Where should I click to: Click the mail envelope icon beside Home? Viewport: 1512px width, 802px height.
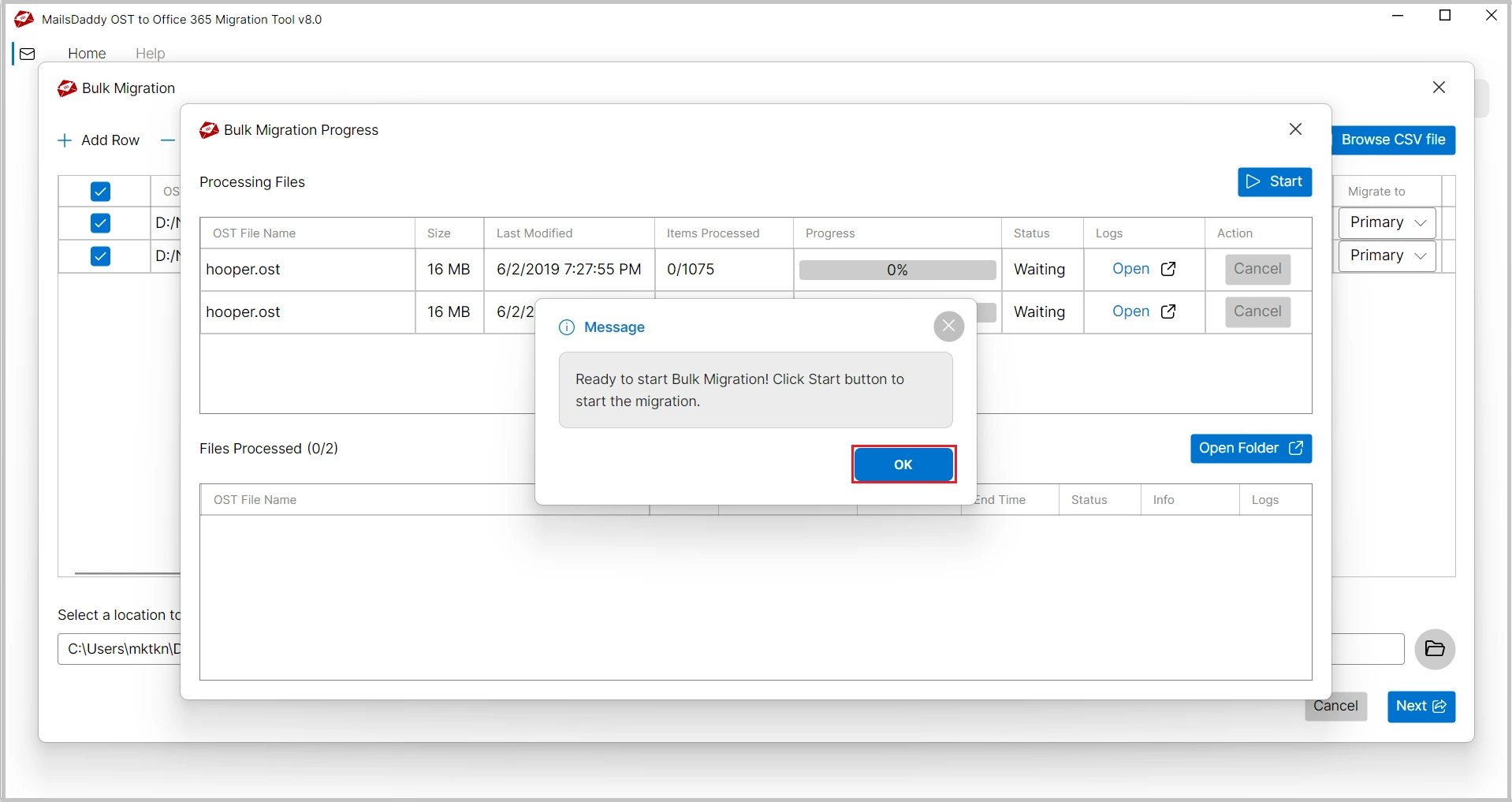click(x=28, y=54)
